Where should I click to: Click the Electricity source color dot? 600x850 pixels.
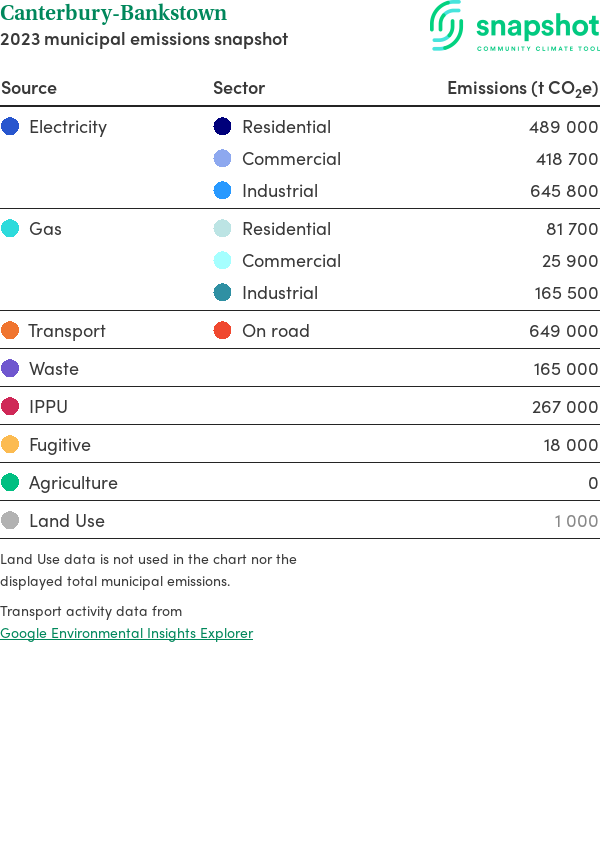click(10, 127)
